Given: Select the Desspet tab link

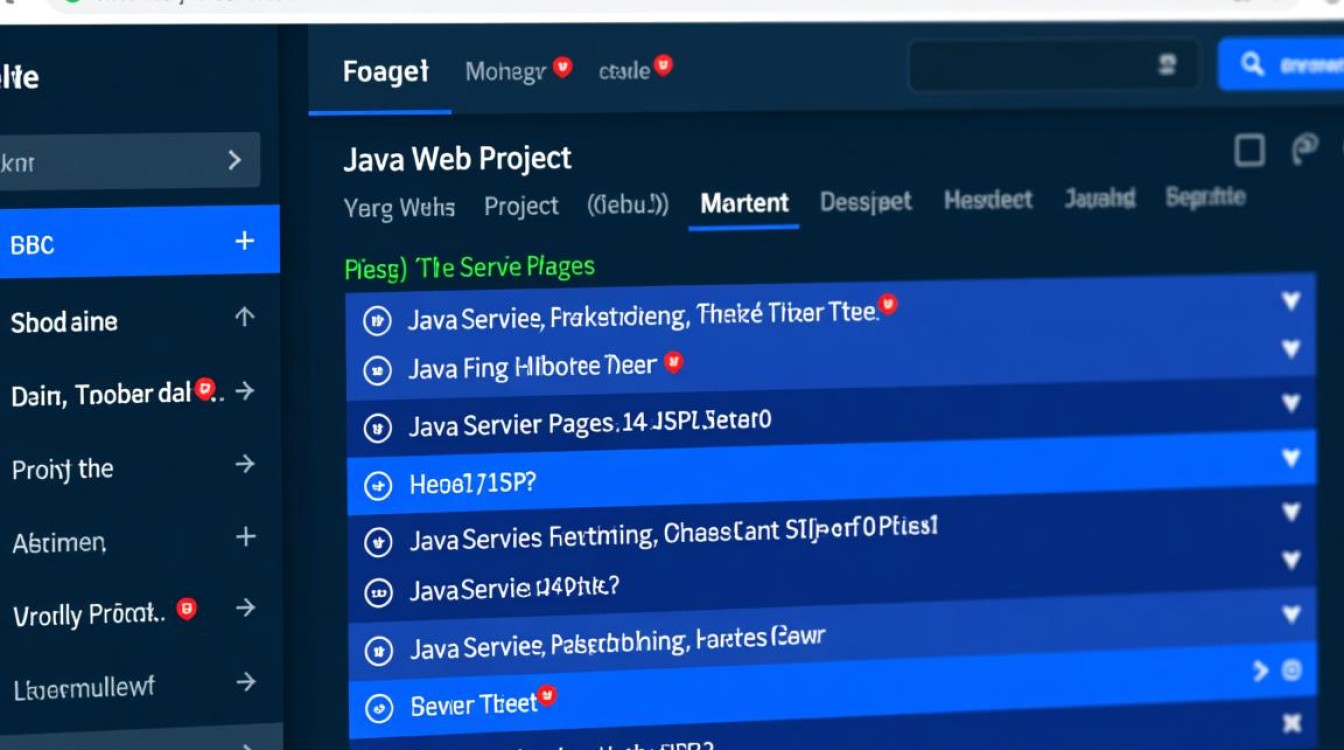Looking at the screenshot, I should point(865,202).
